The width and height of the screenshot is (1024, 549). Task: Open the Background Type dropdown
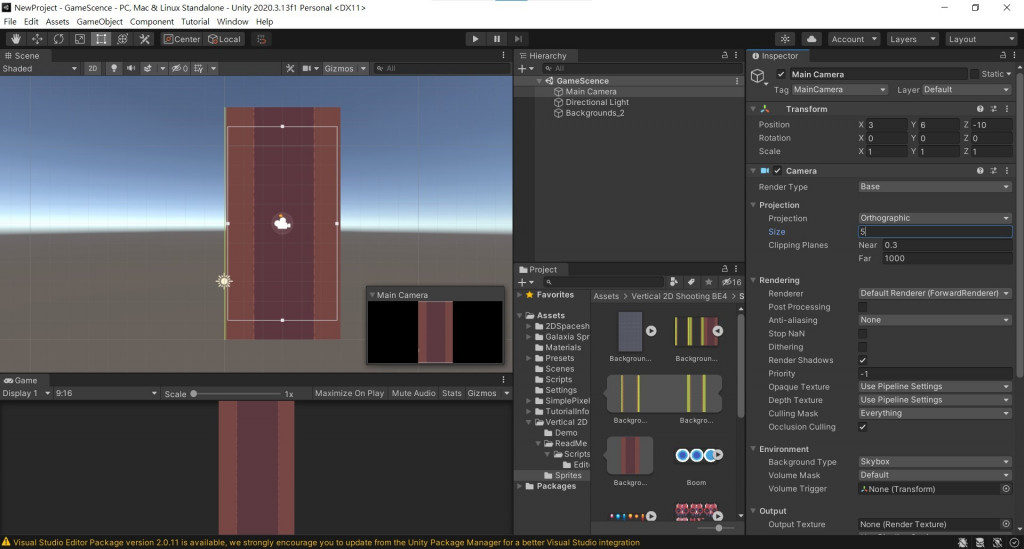(934, 462)
